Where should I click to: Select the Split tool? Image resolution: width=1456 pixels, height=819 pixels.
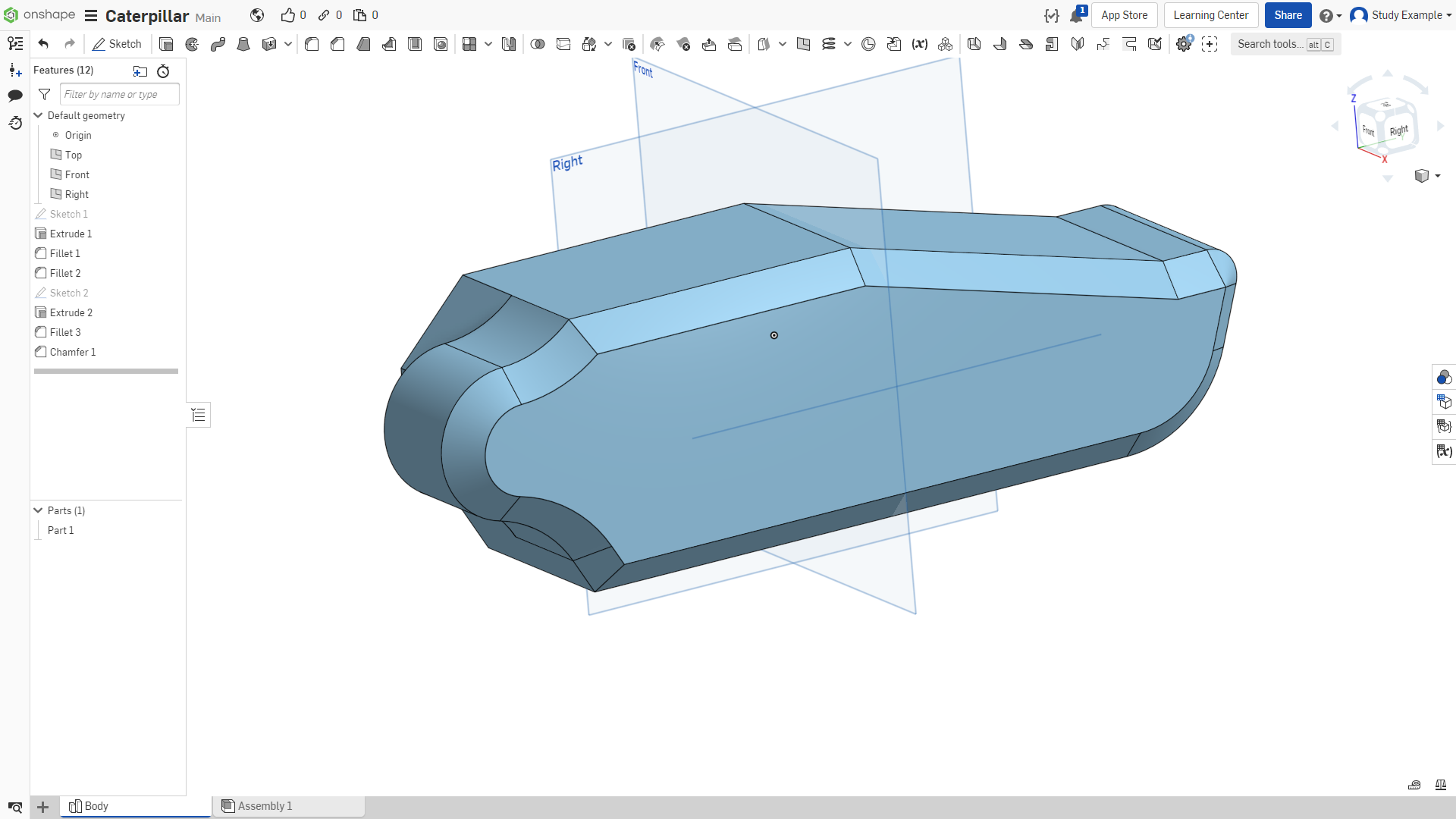tap(563, 44)
